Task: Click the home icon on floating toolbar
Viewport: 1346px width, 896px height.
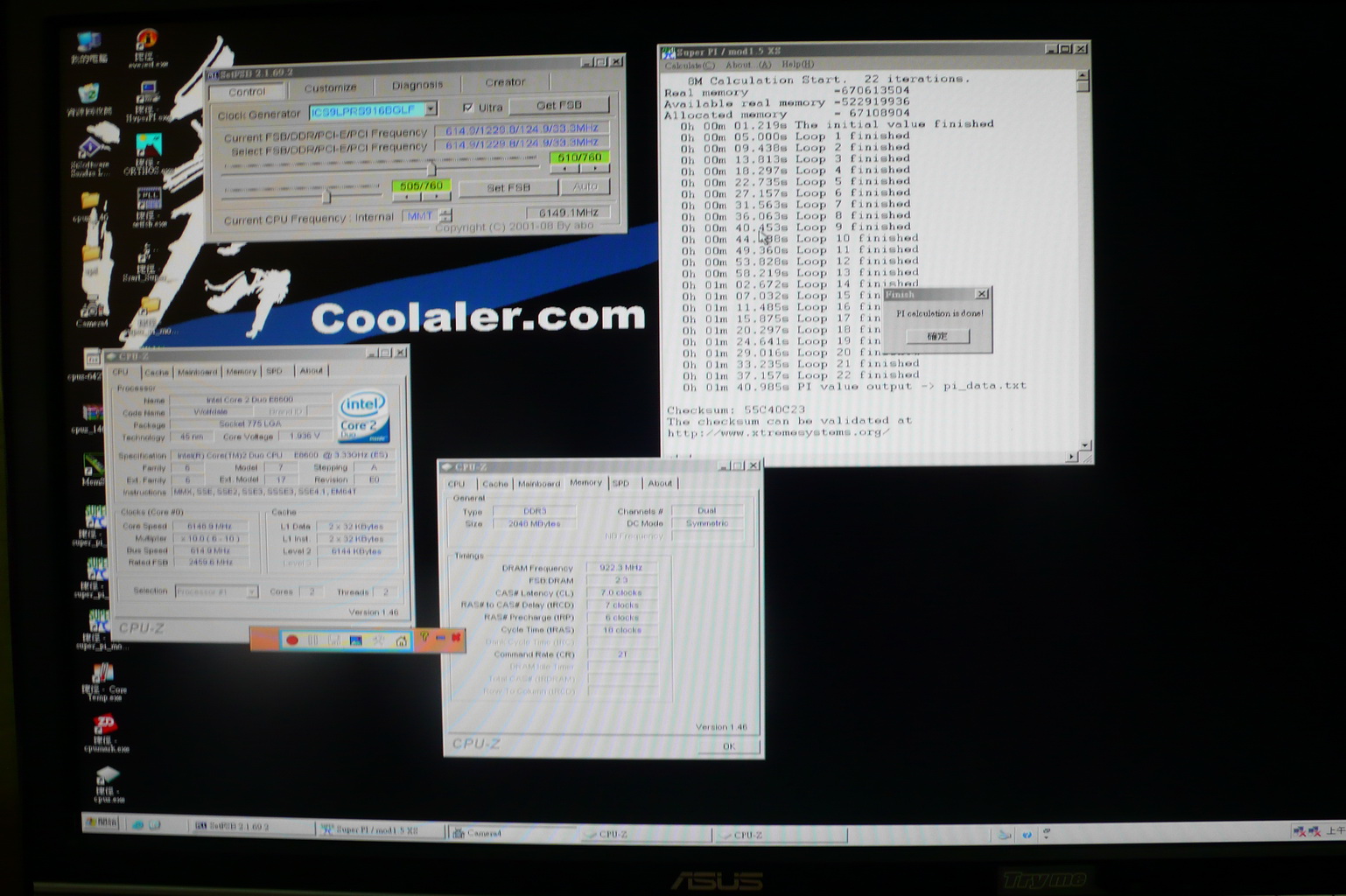Action: pos(401,640)
